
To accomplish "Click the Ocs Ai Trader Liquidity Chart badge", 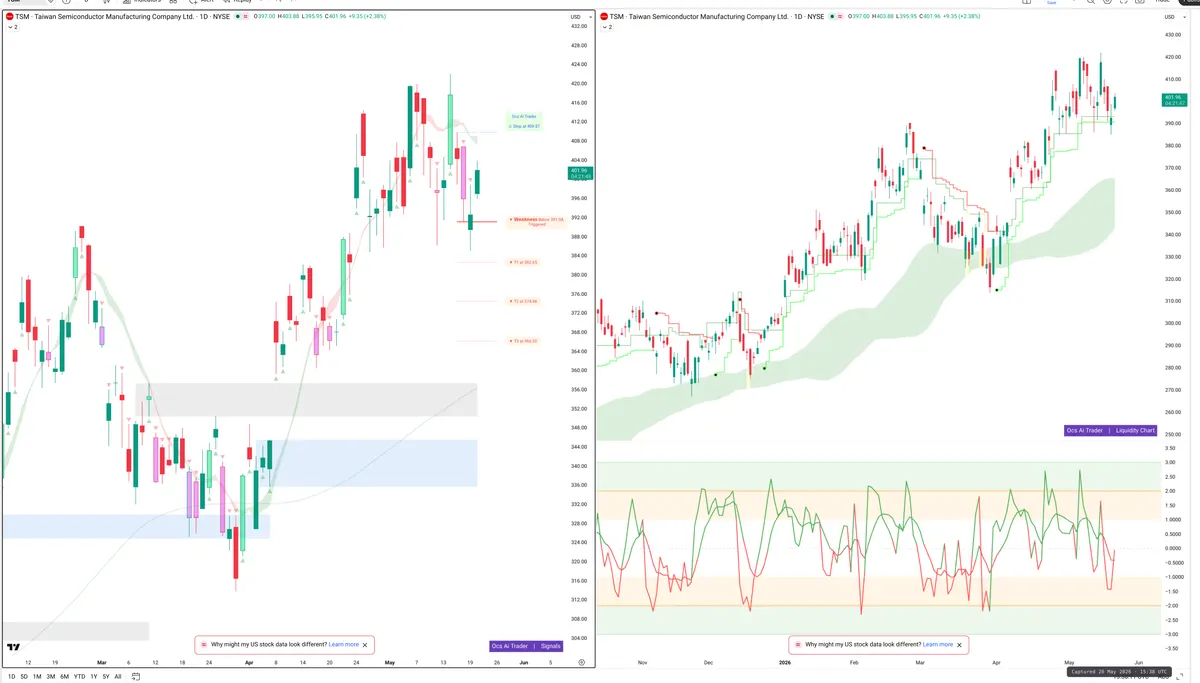I will pyautogui.click(x=1110, y=430).
